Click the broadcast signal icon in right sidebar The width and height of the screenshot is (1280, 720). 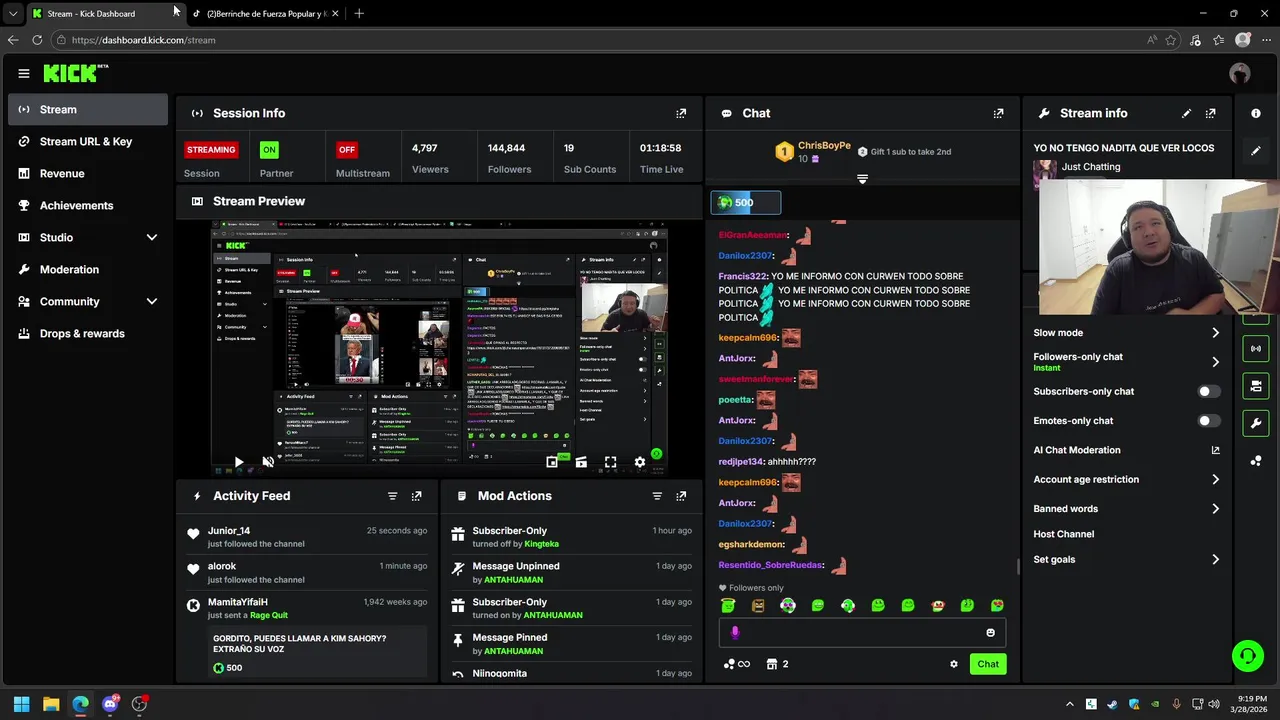tap(1256, 348)
